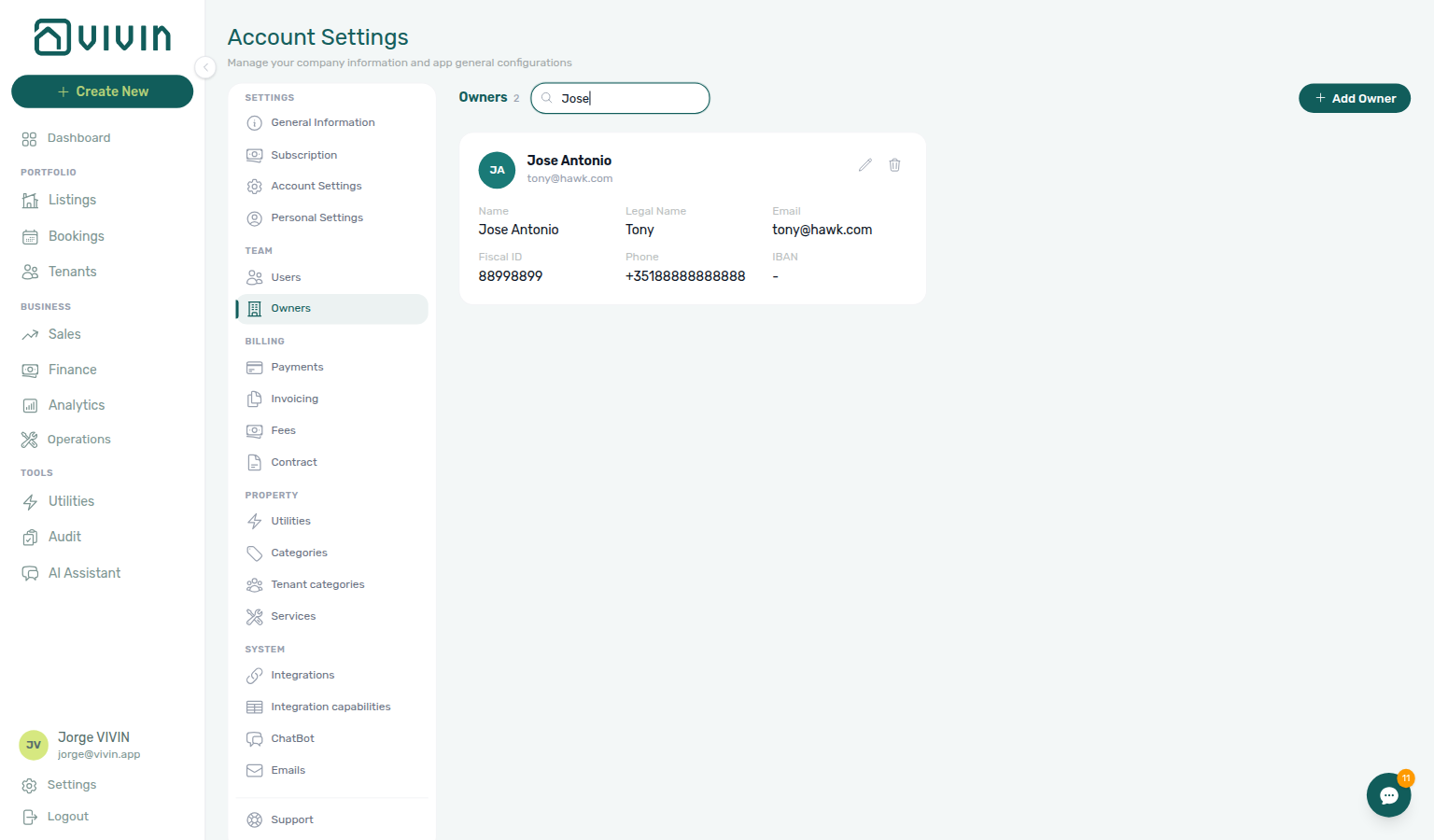Click the Jose Antonio card title
Screen dimensions: 1434x840
(x=569, y=161)
